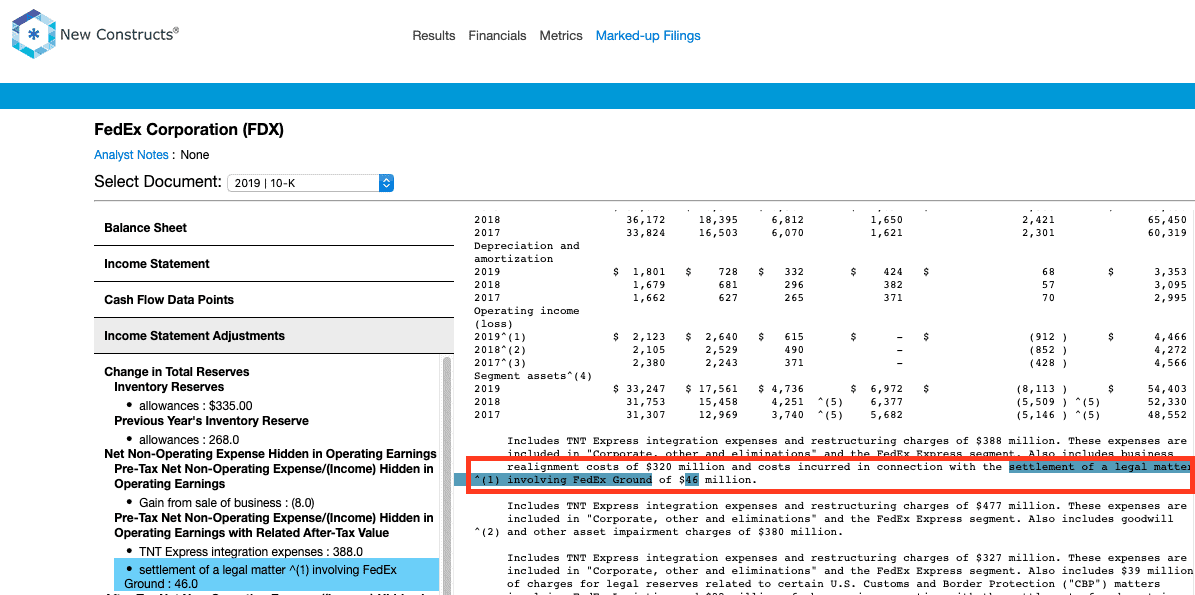Go to the Metrics page
The height and width of the screenshot is (595, 1195).
coord(561,36)
